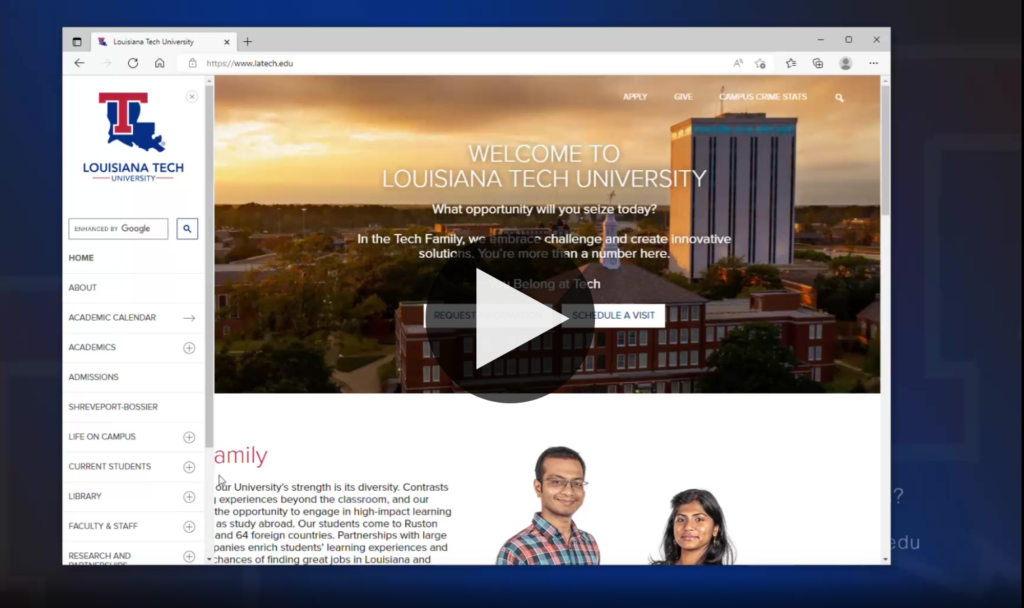Expand the Research and Partnerships submenu

pyautogui.click(x=189, y=556)
